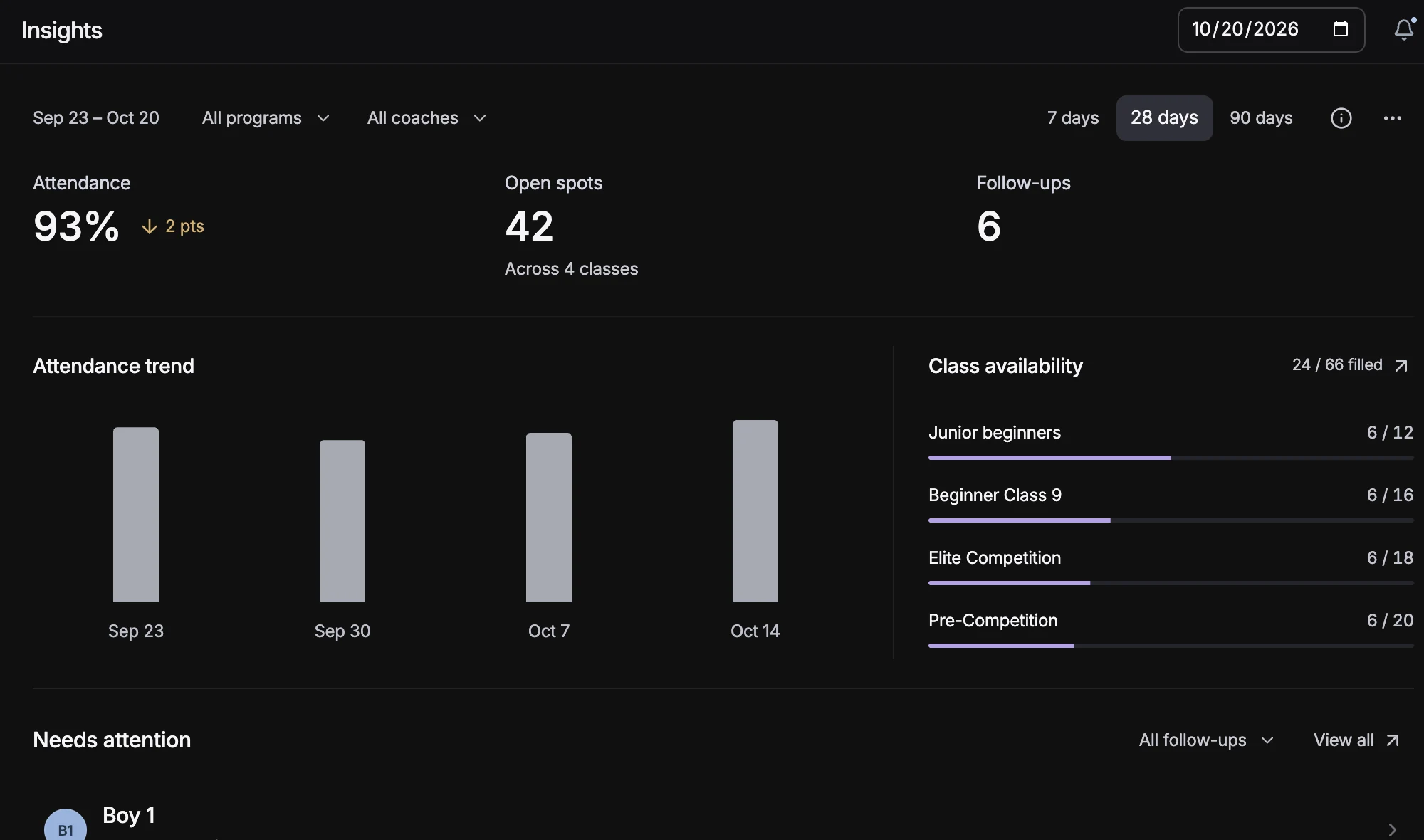Open the calendar picker icon in date field
The width and height of the screenshot is (1424, 840).
[1341, 29]
